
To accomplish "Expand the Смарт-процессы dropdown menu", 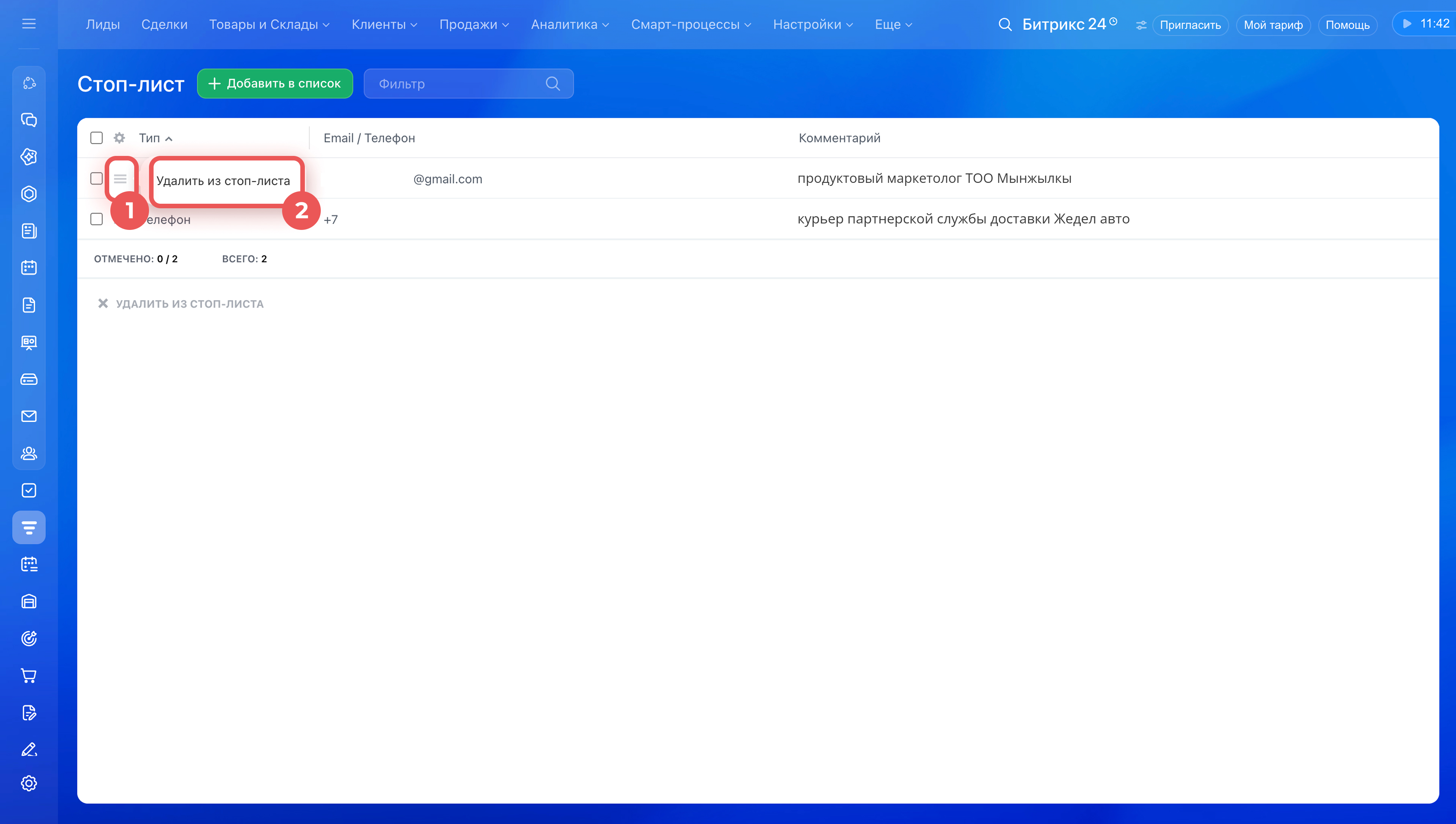I will pos(691,24).
